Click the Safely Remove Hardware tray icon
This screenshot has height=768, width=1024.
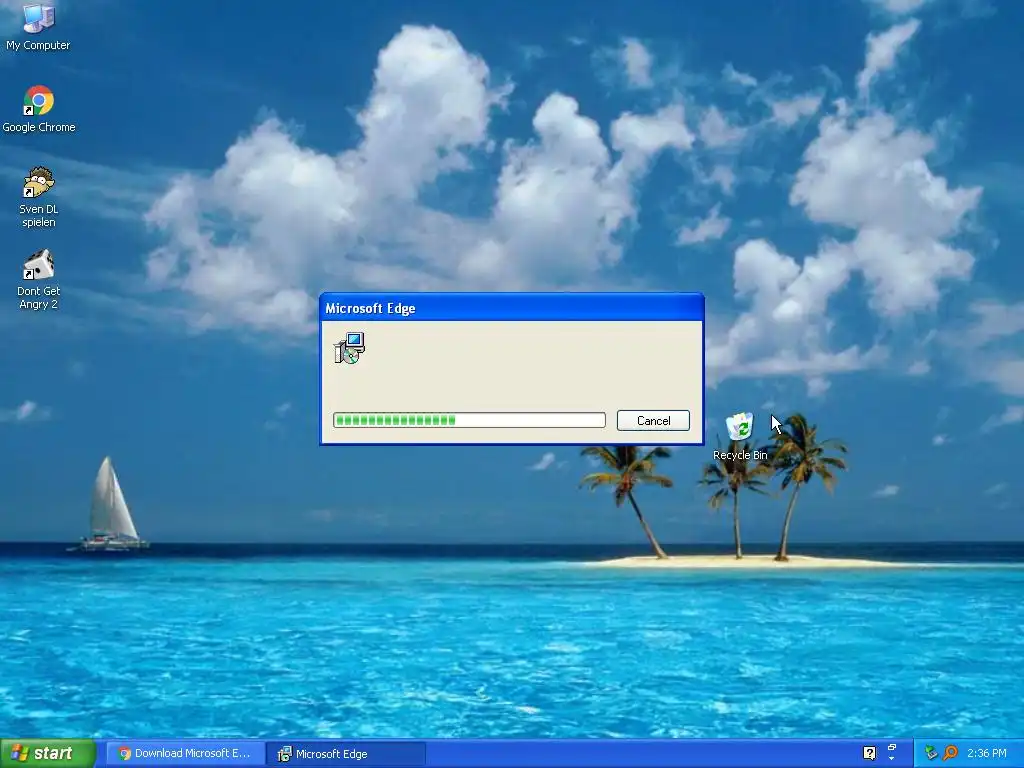(931, 753)
